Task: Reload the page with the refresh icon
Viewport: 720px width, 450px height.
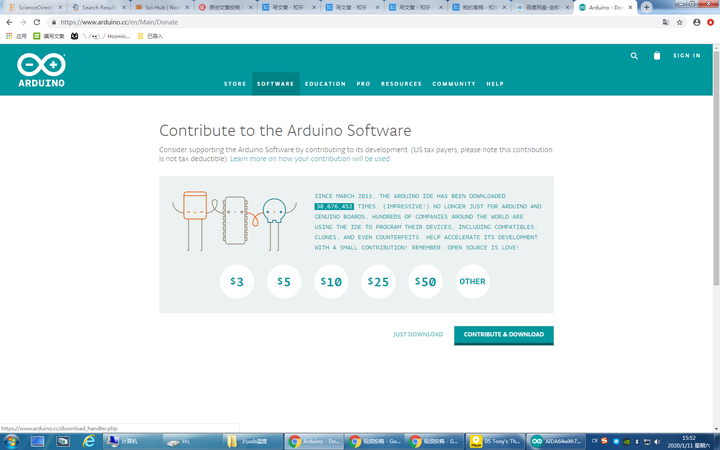Action: coord(37,22)
